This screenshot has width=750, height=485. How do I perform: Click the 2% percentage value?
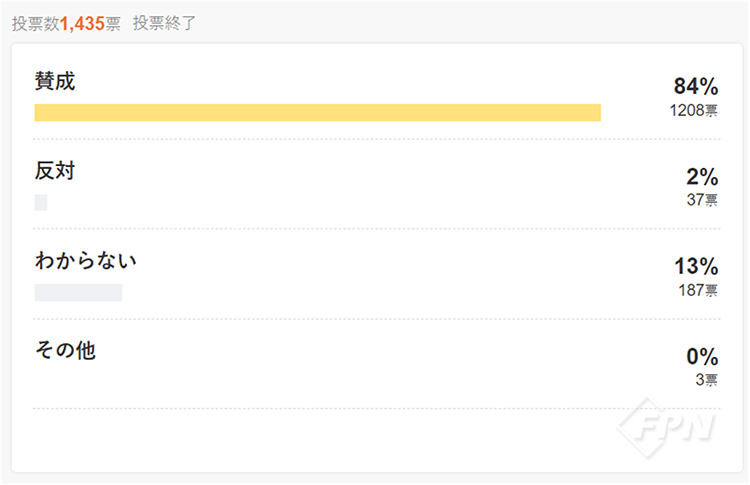click(702, 177)
